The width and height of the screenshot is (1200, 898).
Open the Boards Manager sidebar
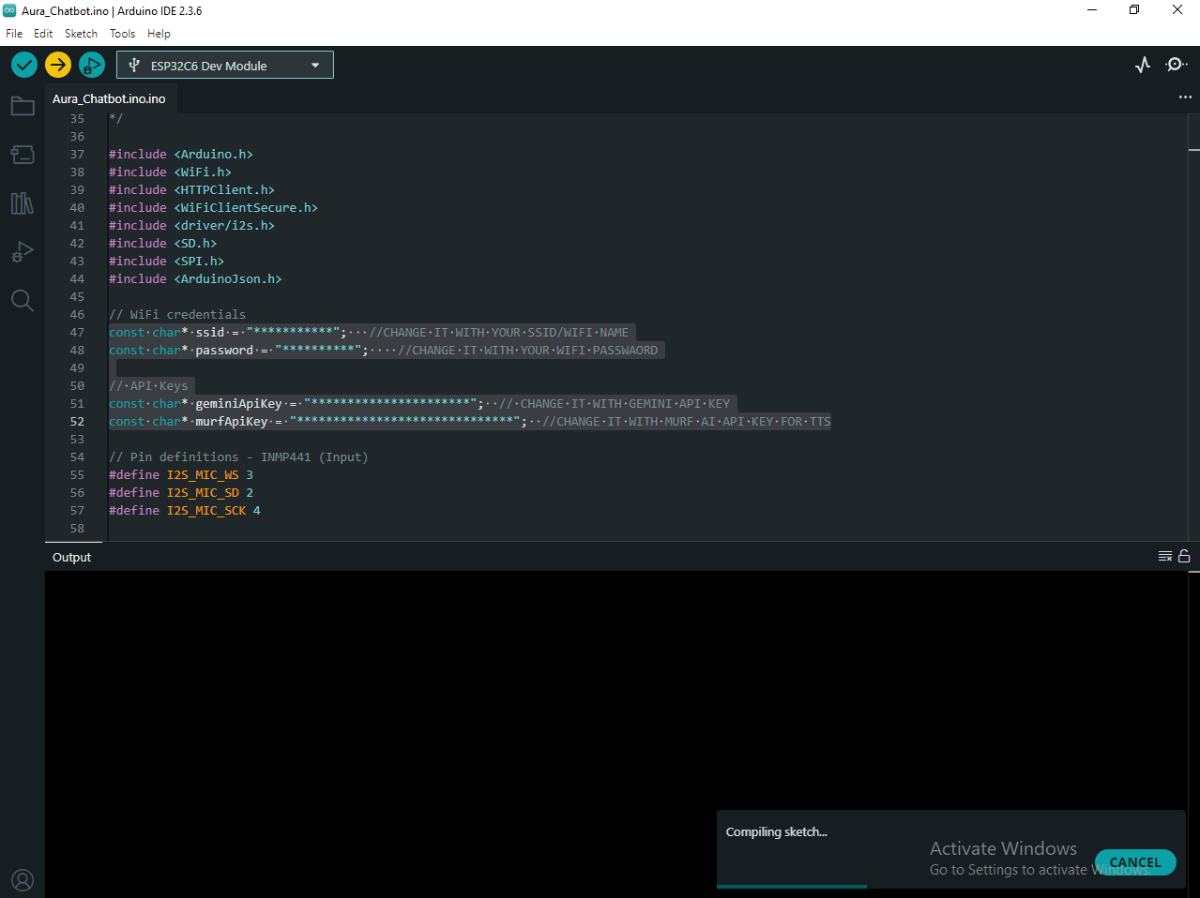point(22,154)
